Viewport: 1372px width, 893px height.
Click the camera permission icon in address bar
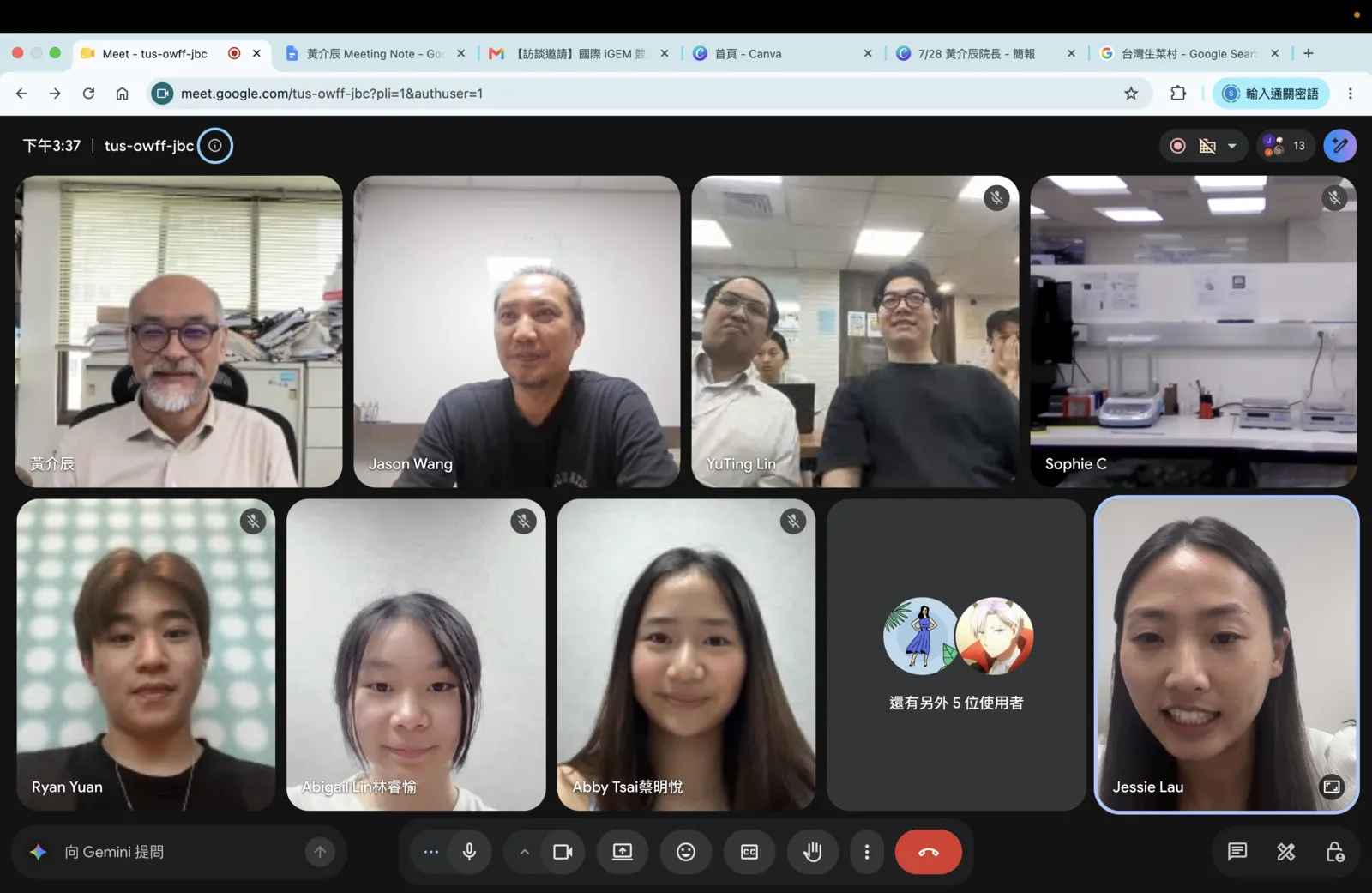click(x=162, y=94)
